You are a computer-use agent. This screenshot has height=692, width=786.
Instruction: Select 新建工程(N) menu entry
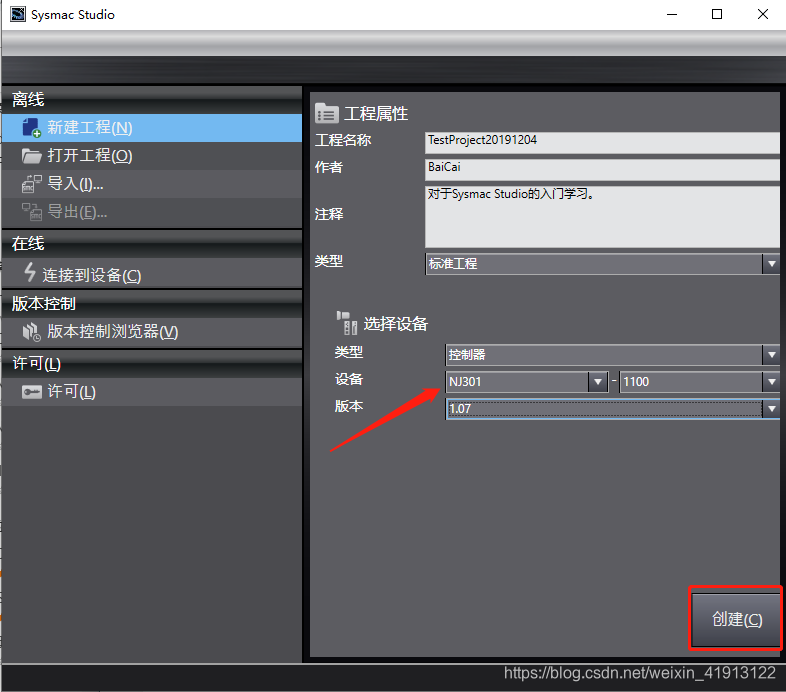[152, 128]
